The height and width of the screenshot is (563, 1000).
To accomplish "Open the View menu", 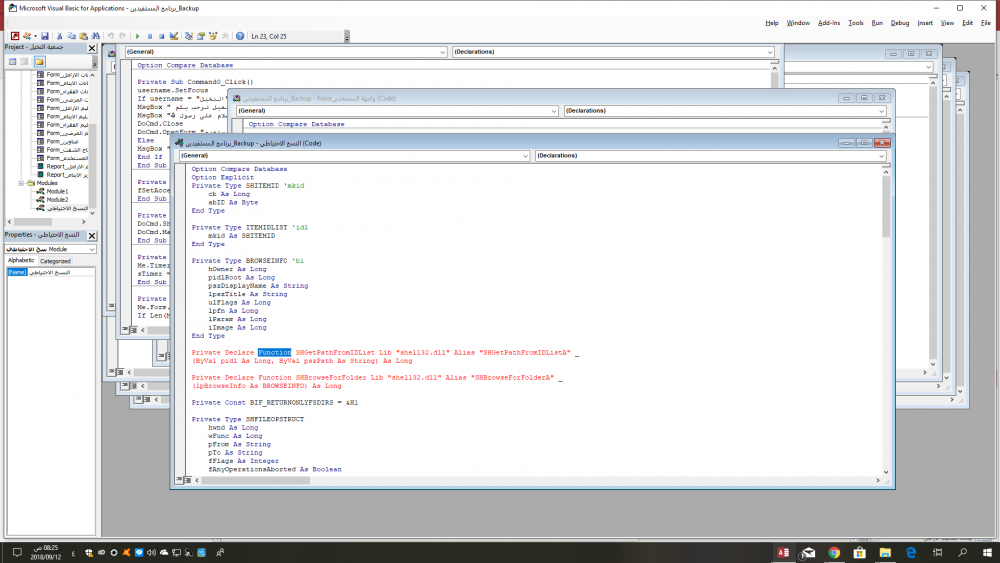I will pos(947,23).
